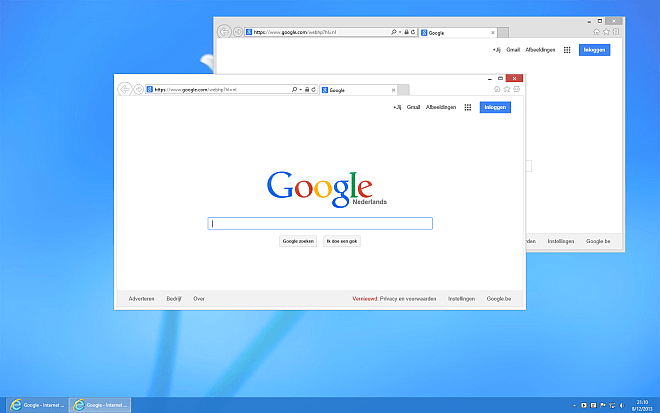
Task: Open the address bar dropdown in the background window
Action: coord(400,32)
